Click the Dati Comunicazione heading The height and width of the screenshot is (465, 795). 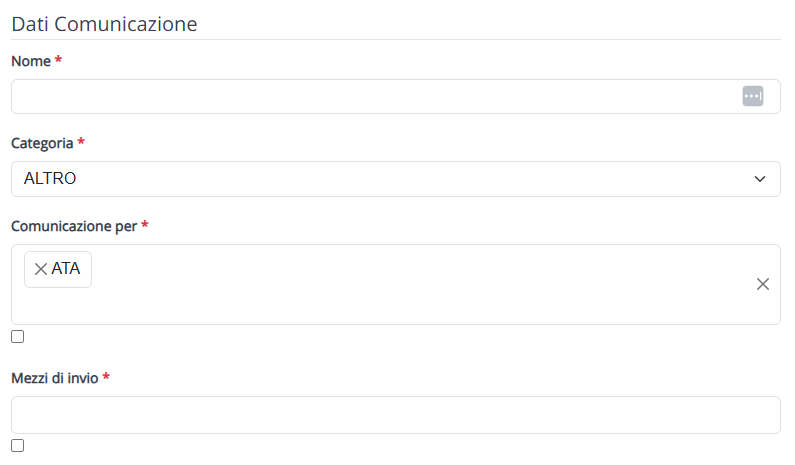[104, 24]
